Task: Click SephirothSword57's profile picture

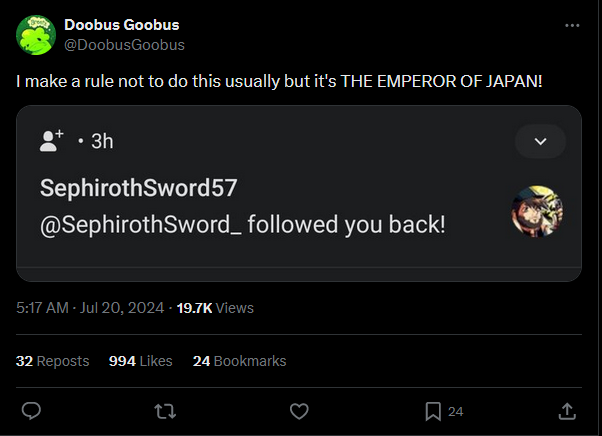Action: [537, 211]
